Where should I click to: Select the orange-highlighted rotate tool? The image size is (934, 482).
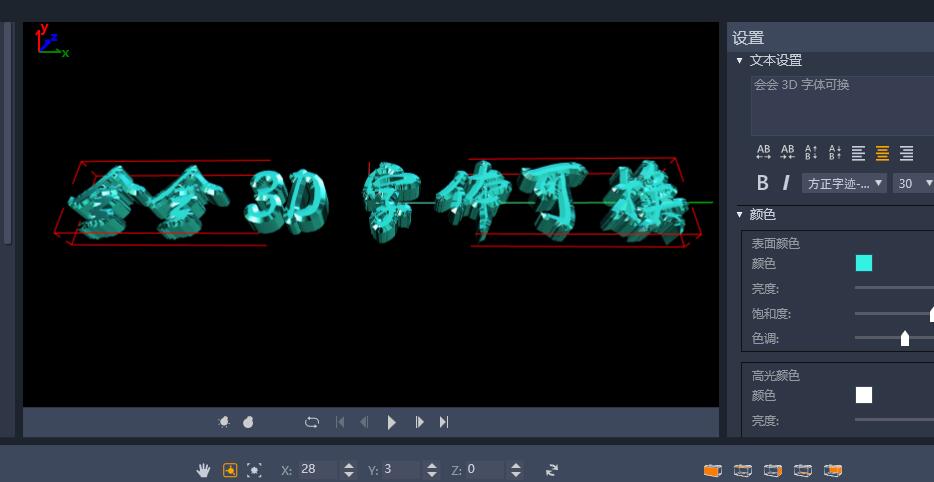tap(230, 470)
